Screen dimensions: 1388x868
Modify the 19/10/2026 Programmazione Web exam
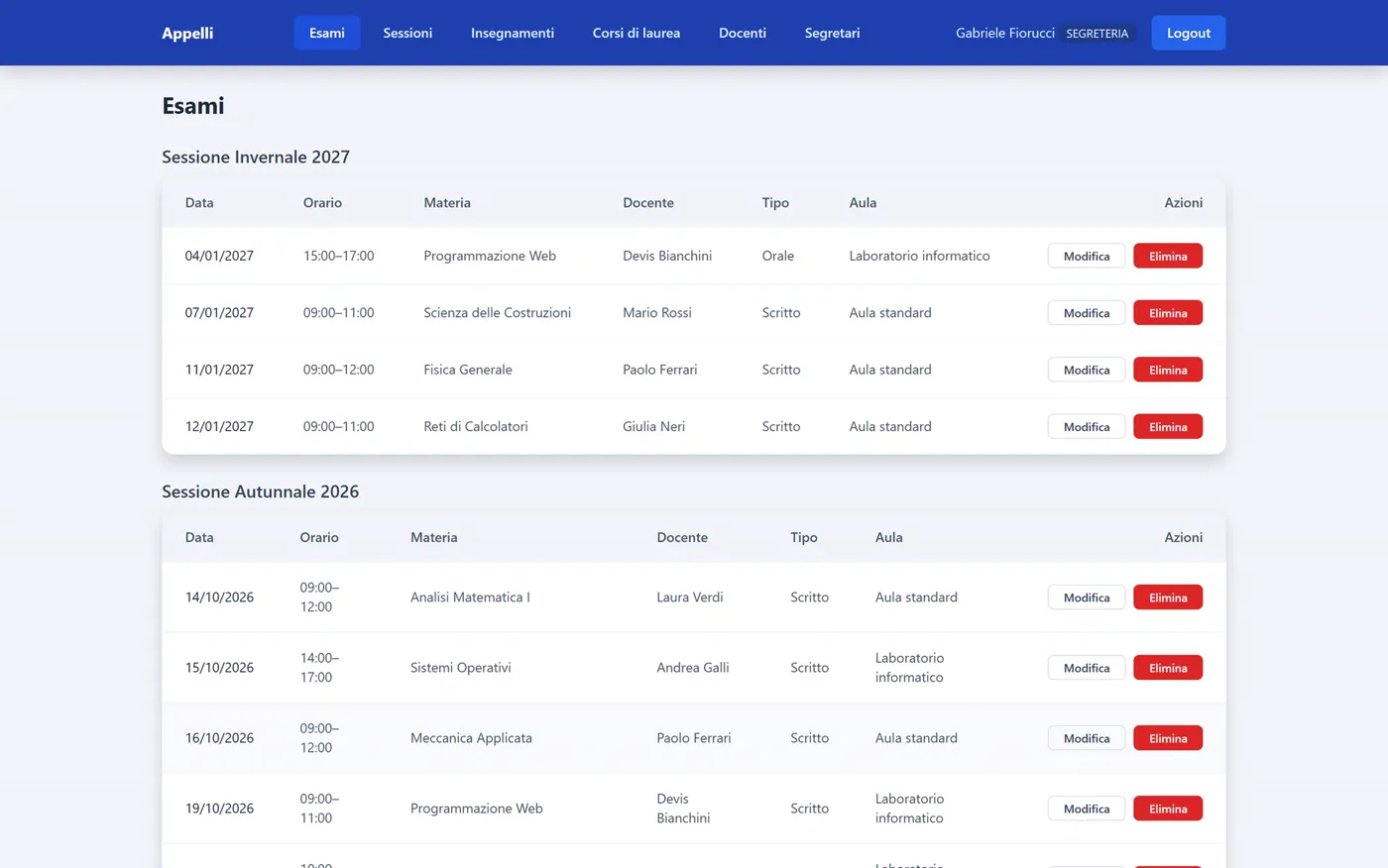coord(1087,809)
